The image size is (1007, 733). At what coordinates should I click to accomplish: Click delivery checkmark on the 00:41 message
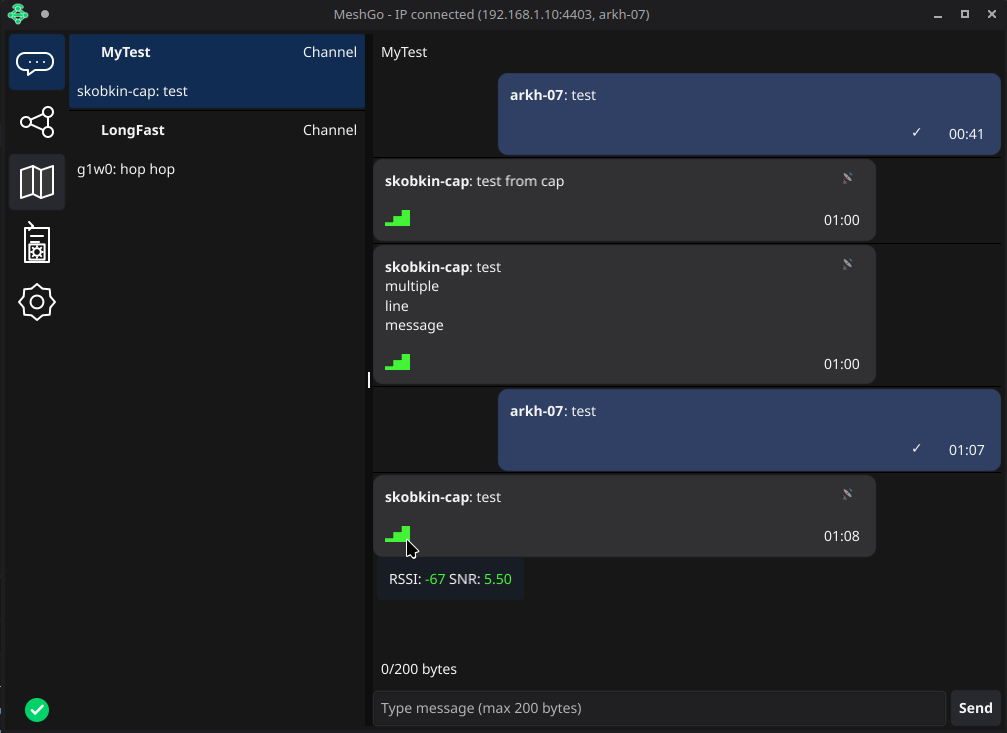tap(916, 132)
